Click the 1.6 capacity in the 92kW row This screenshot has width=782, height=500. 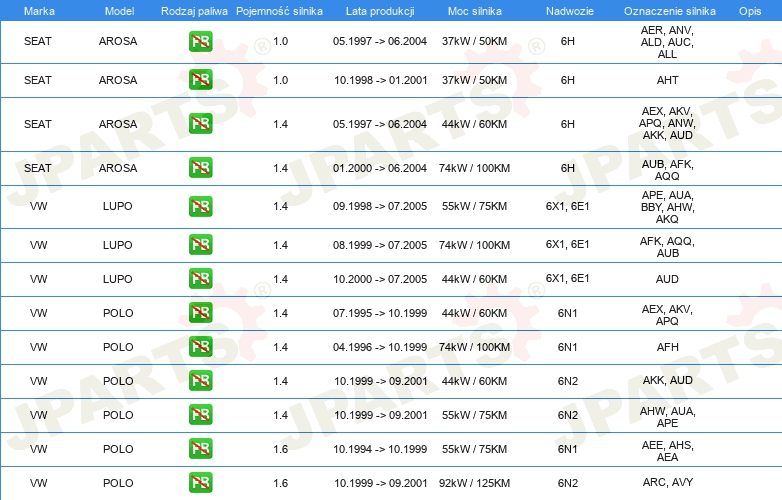point(280,483)
